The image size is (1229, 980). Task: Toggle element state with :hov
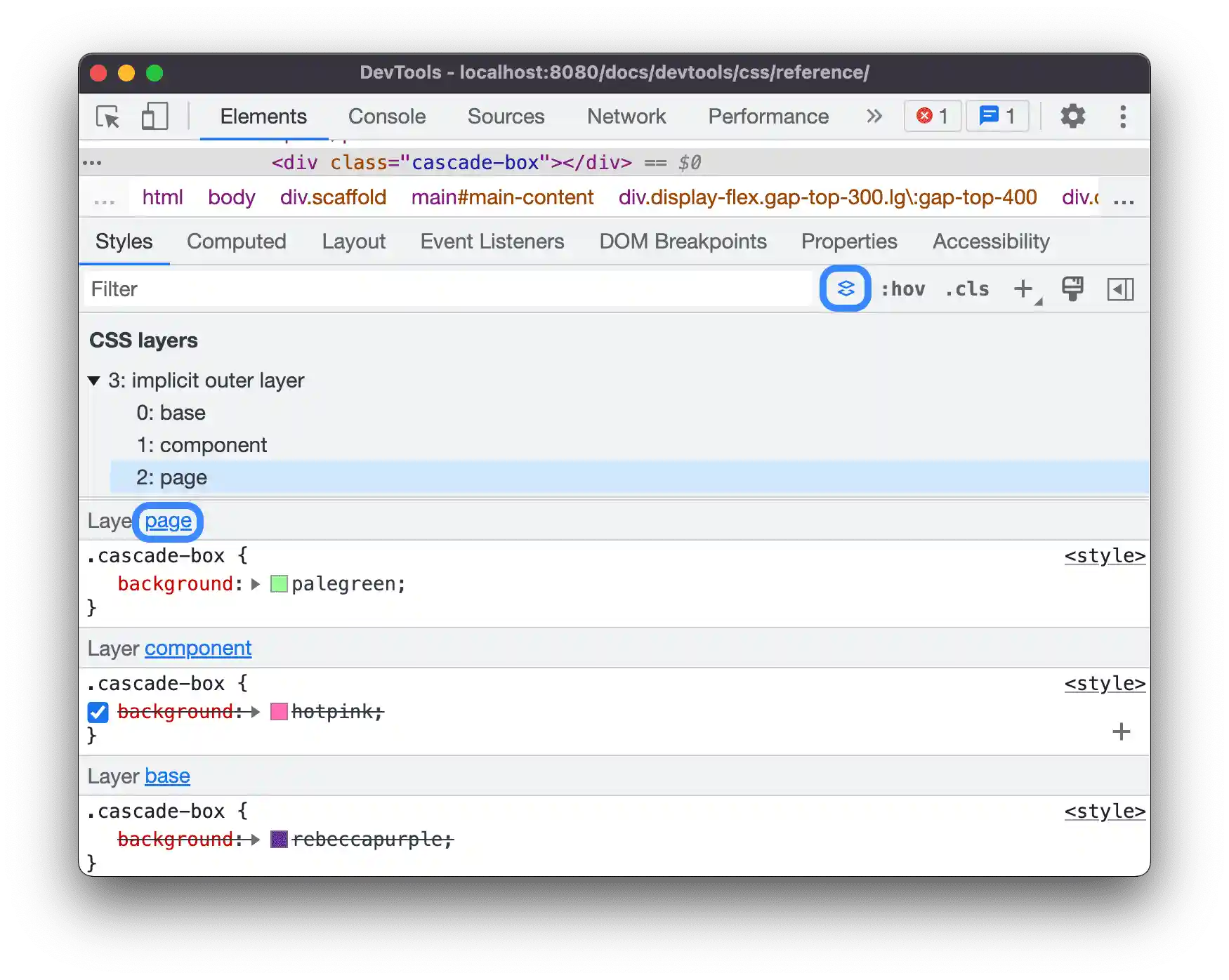903,289
